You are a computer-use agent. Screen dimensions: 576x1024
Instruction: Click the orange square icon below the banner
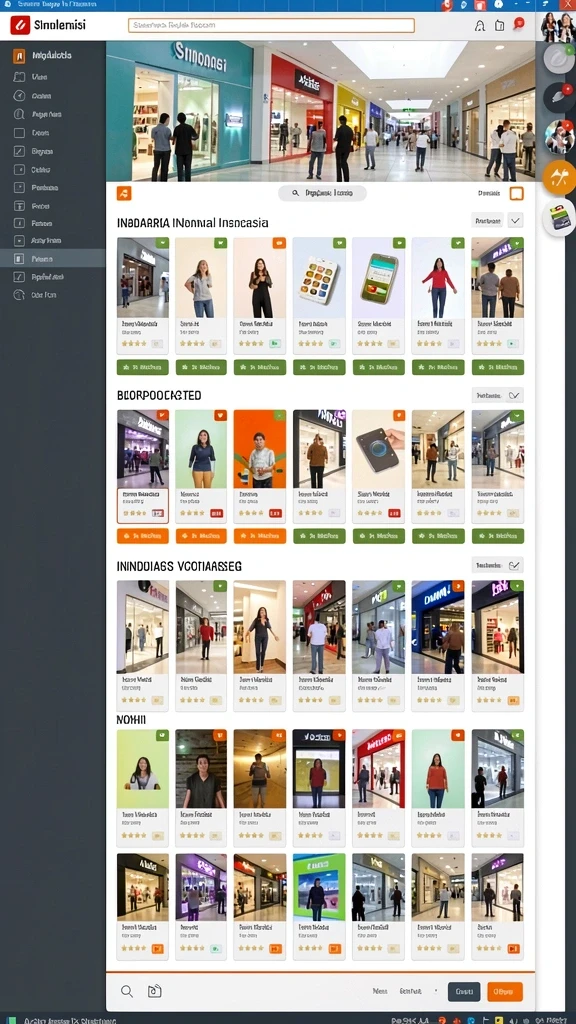tap(124, 193)
